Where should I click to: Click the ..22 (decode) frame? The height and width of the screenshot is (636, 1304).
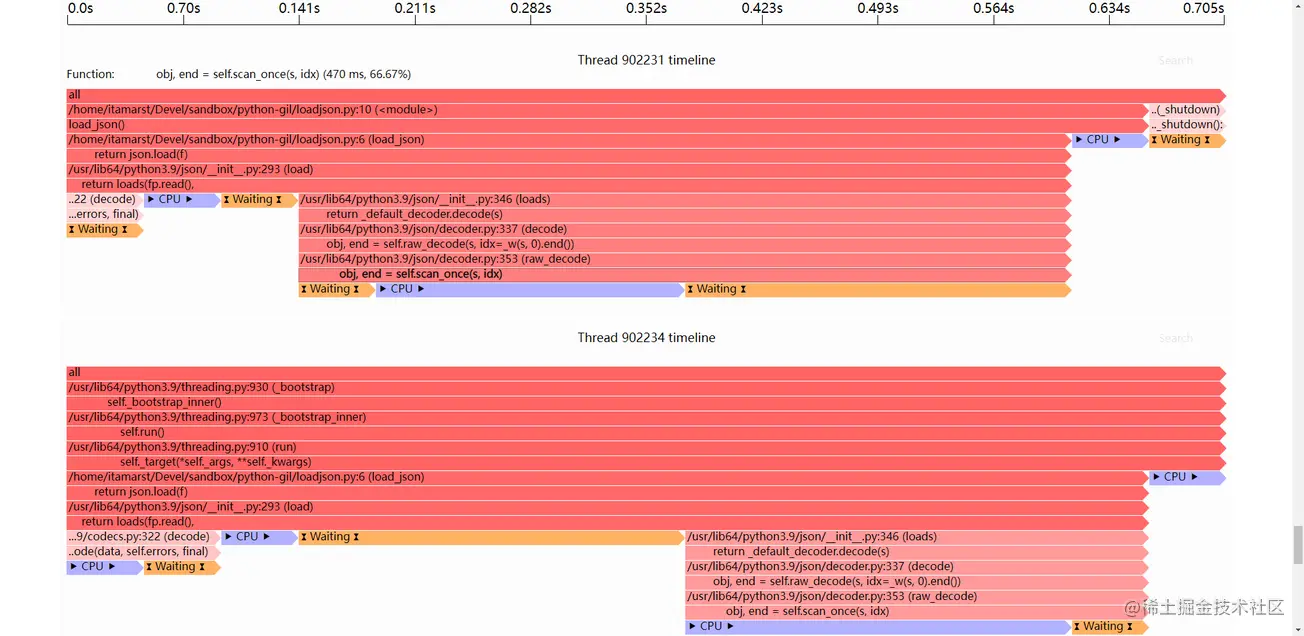pyautogui.click(x=104, y=200)
